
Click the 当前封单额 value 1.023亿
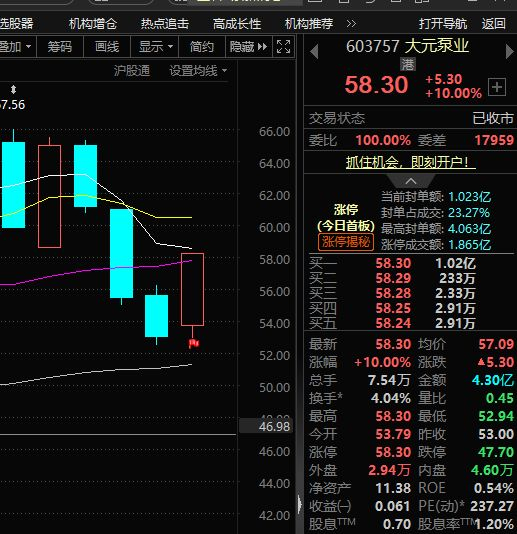click(470, 197)
